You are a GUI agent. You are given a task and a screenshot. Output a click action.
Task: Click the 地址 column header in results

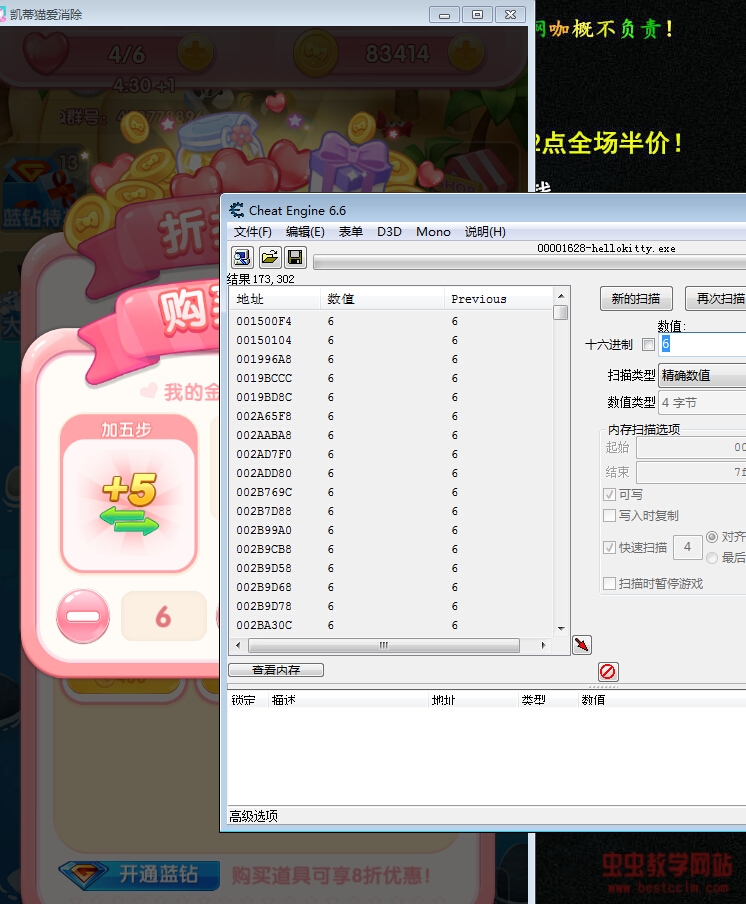point(276,299)
